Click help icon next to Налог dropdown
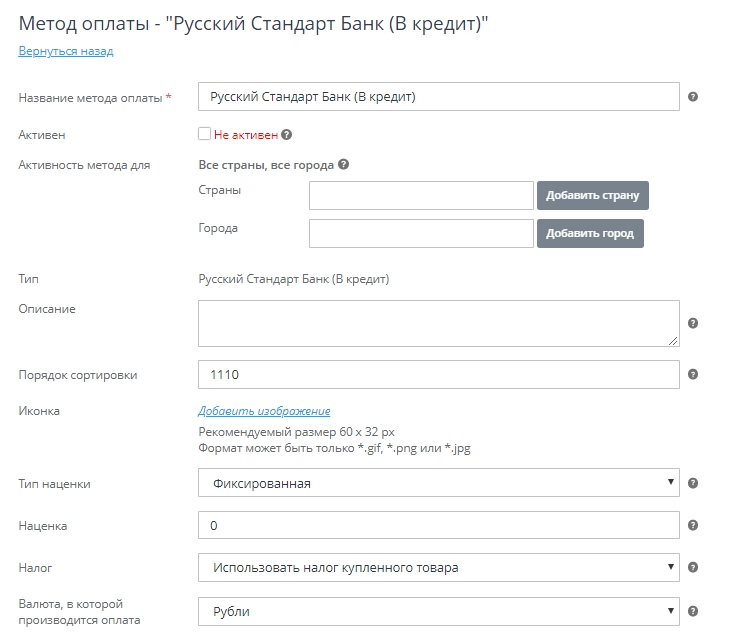Image resolution: width=740 pixels, height=642 pixels. pyautogui.click(x=693, y=567)
